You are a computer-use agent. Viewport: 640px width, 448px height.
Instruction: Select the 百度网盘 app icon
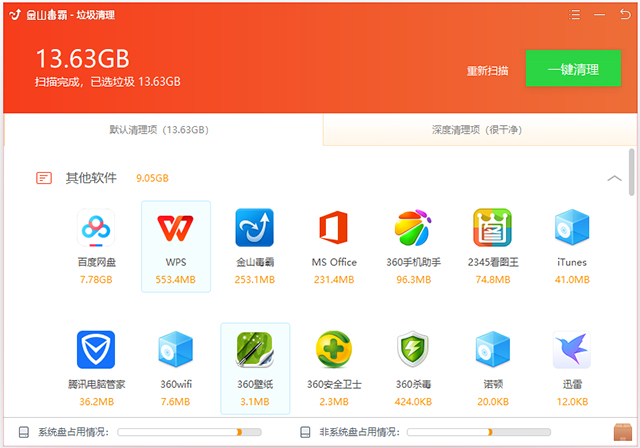96,228
